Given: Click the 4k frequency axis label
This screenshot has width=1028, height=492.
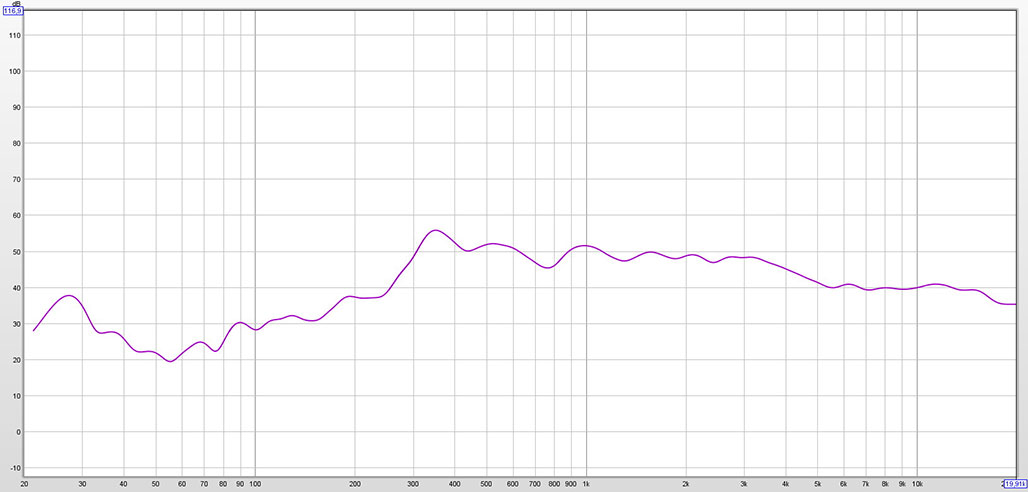Looking at the screenshot, I should click(785, 483).
